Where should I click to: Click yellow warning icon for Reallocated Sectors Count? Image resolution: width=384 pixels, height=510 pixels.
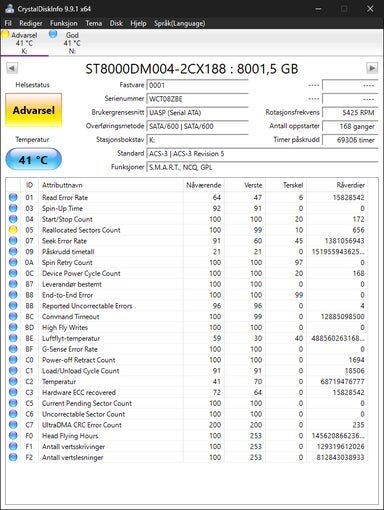coord(13,230)
